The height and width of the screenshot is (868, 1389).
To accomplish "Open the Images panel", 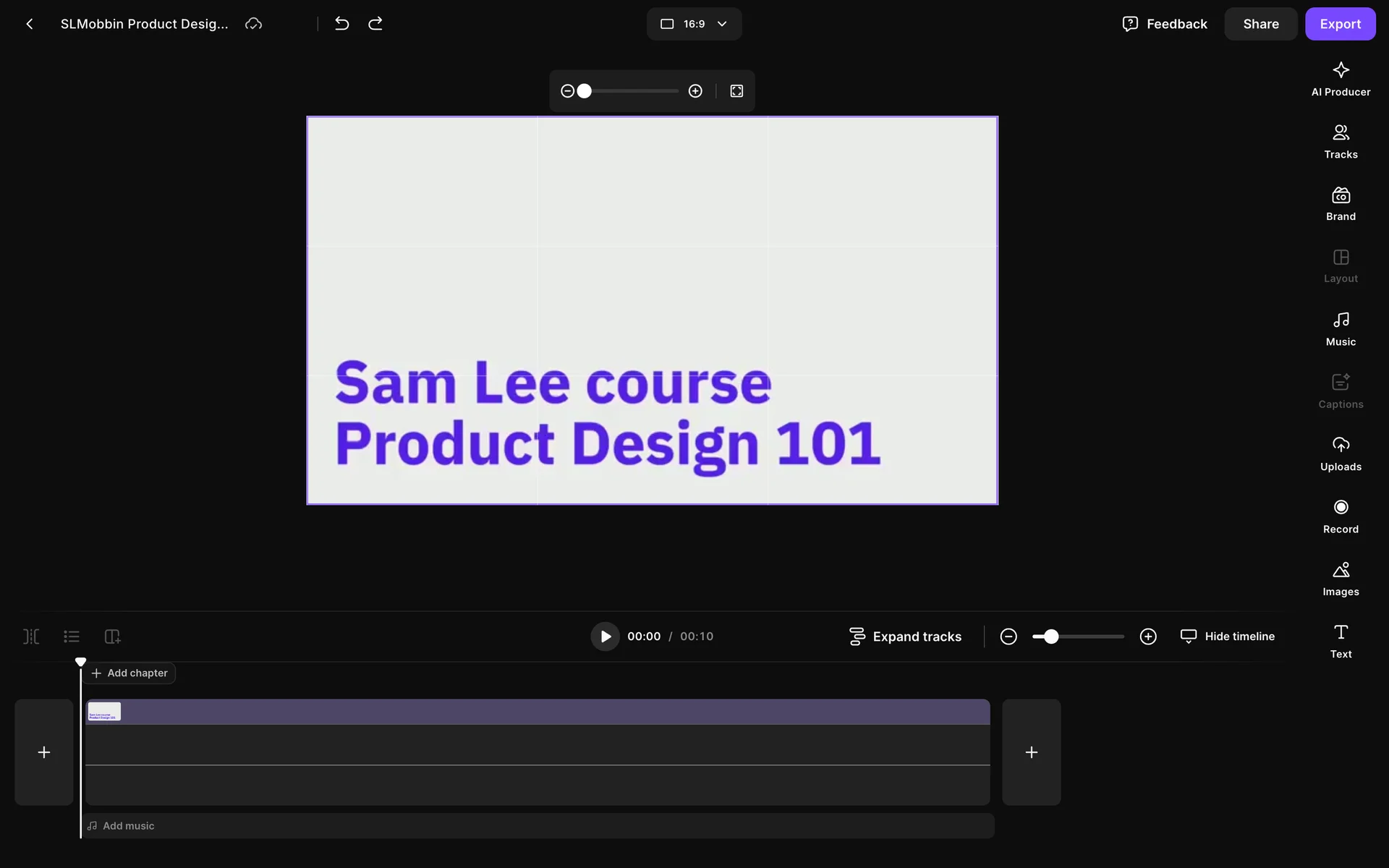I will tap(1340, 579).
